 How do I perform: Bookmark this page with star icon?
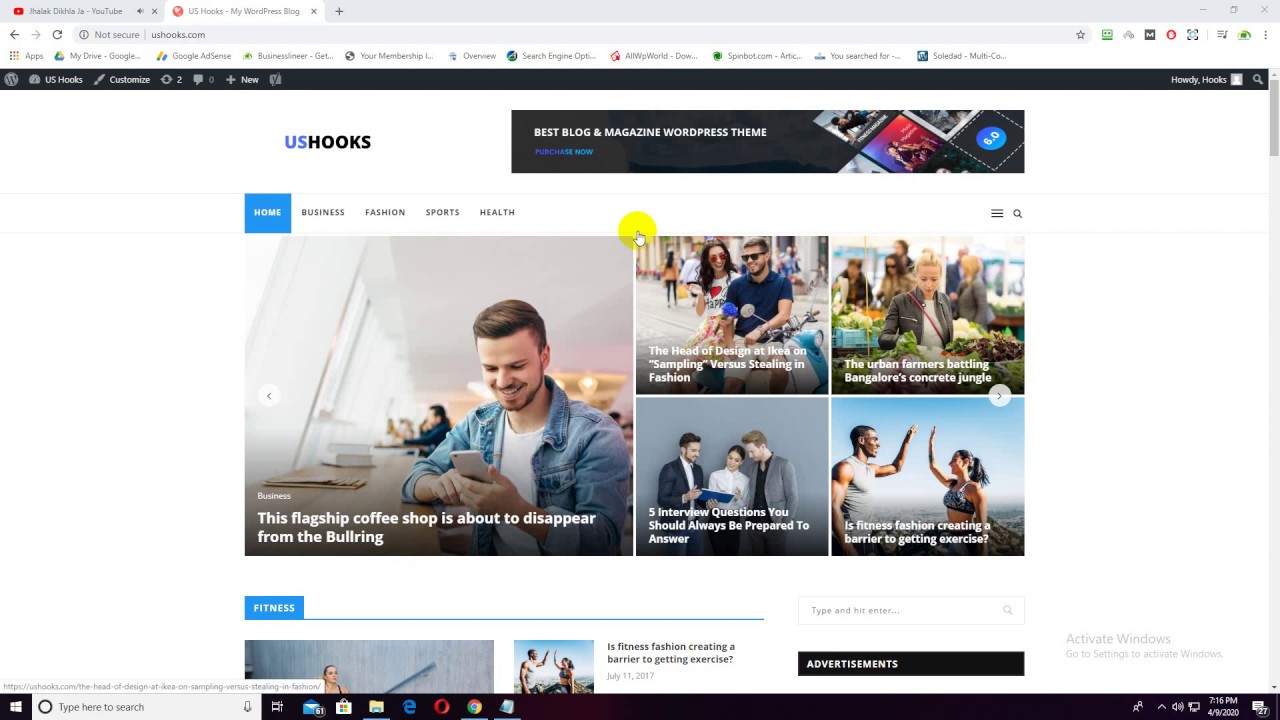point(1081,34)
